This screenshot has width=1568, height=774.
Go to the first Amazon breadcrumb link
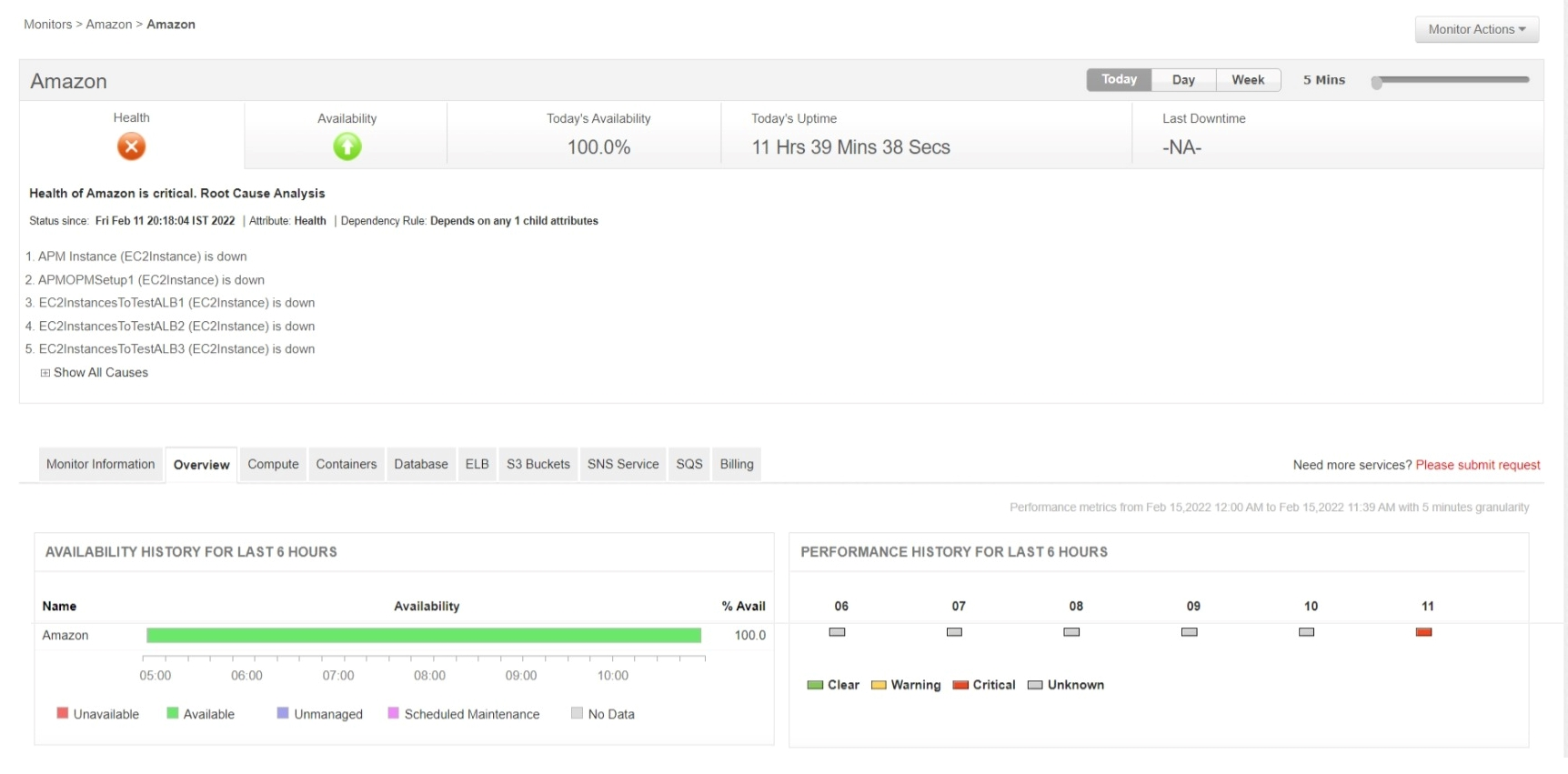click(x=109, y=25)
